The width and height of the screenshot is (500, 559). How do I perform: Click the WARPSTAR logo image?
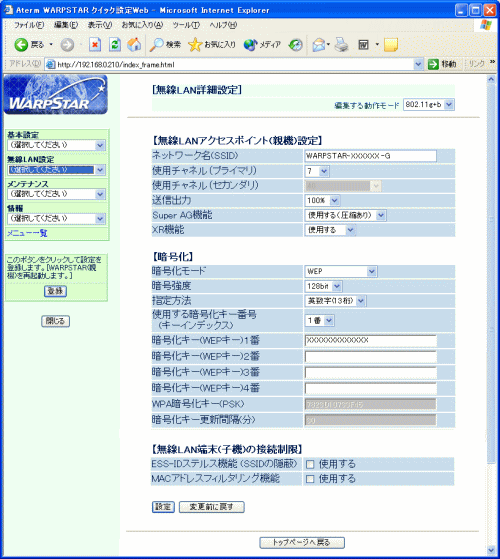56,95
